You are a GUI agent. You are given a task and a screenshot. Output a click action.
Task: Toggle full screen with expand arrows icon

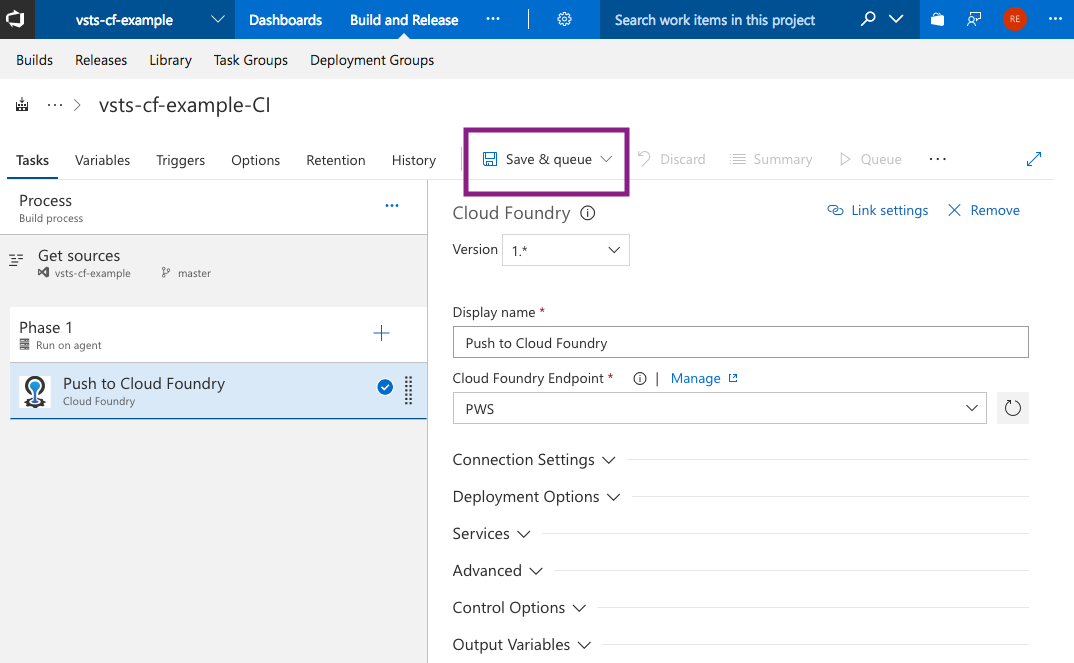pos(1034,159)
